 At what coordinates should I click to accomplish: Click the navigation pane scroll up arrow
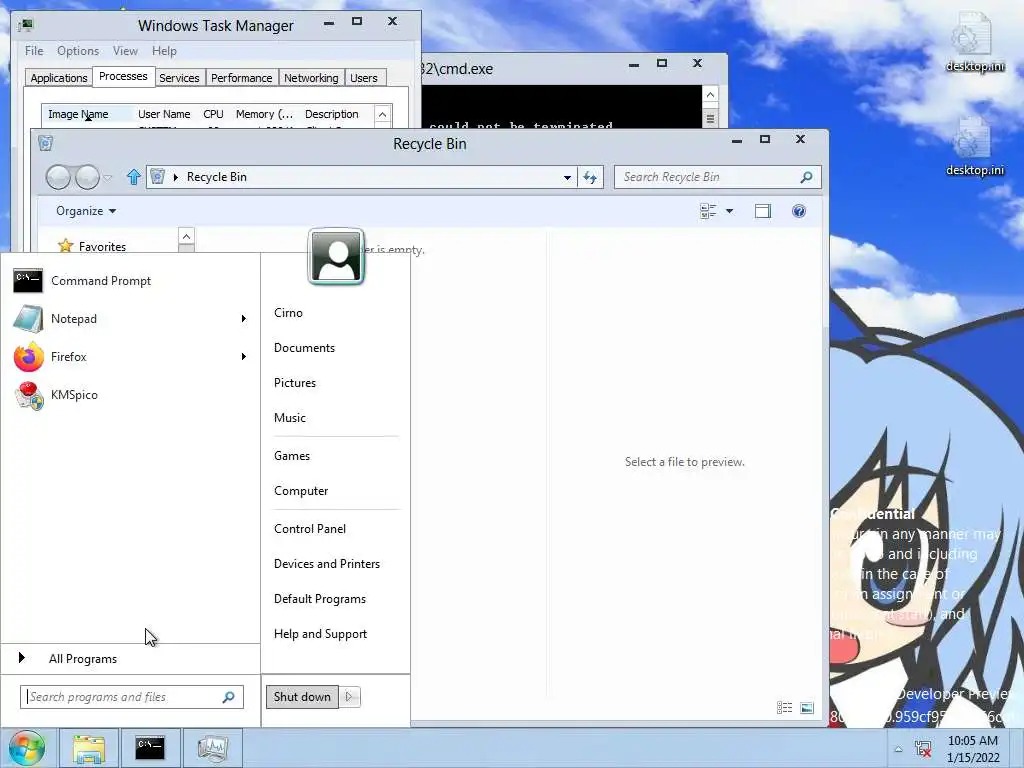tap(186, 236)
